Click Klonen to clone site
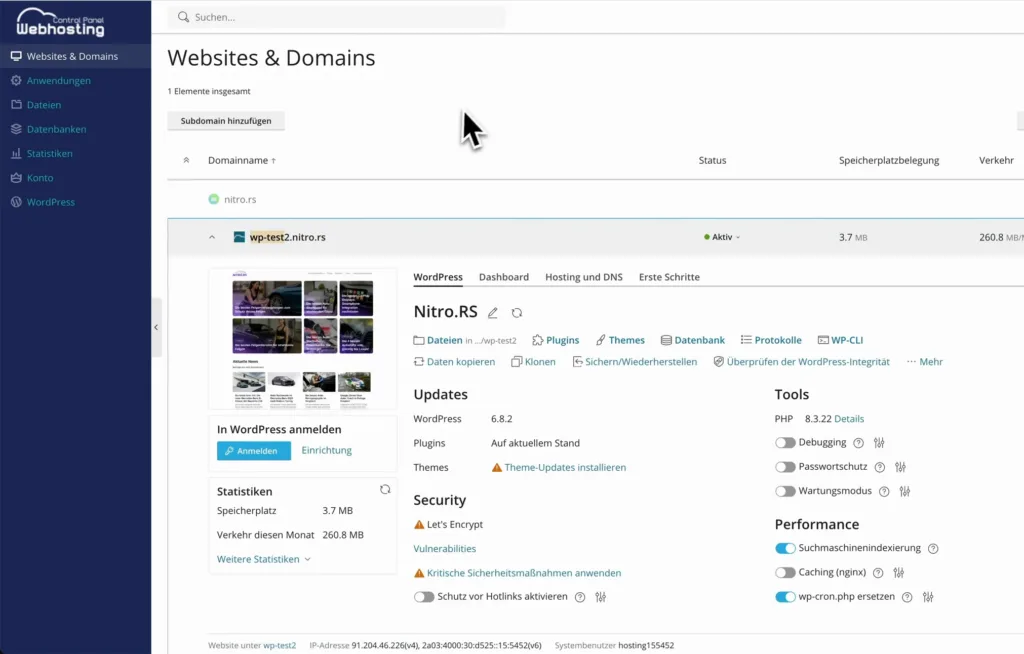Viewport: 1024px width, 654px height. click(534, 362)
